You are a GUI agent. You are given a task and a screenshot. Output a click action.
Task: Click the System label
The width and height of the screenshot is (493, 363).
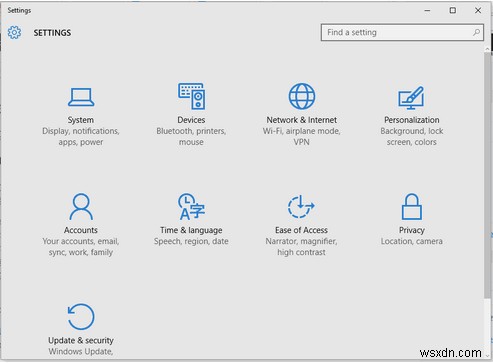[x=81, y=120]
